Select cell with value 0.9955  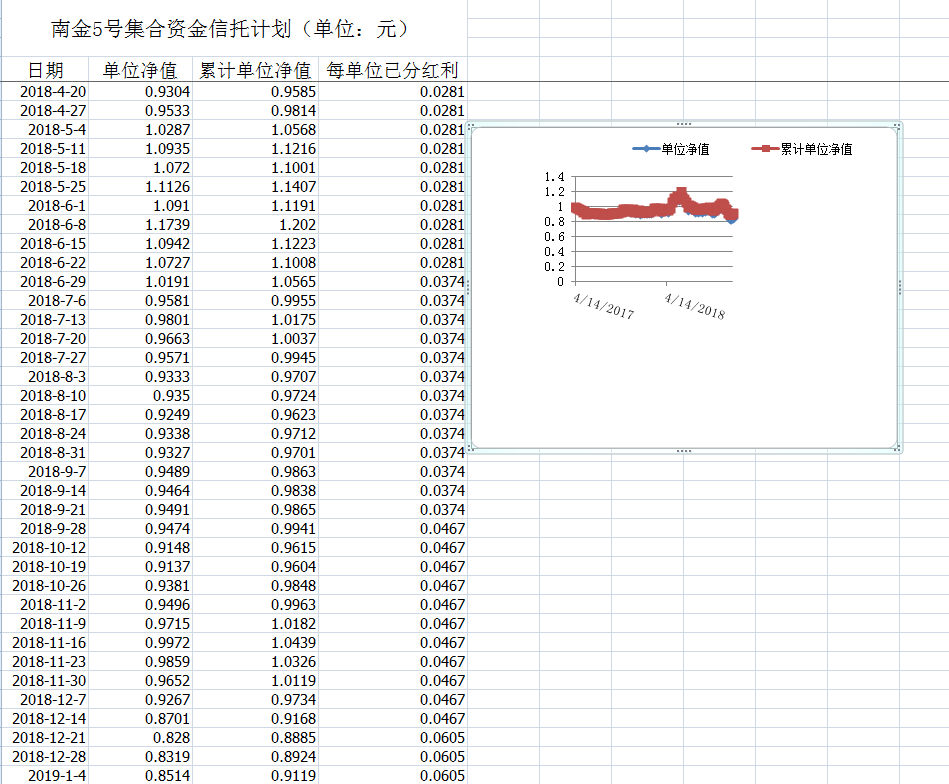(x=255, y=300)
